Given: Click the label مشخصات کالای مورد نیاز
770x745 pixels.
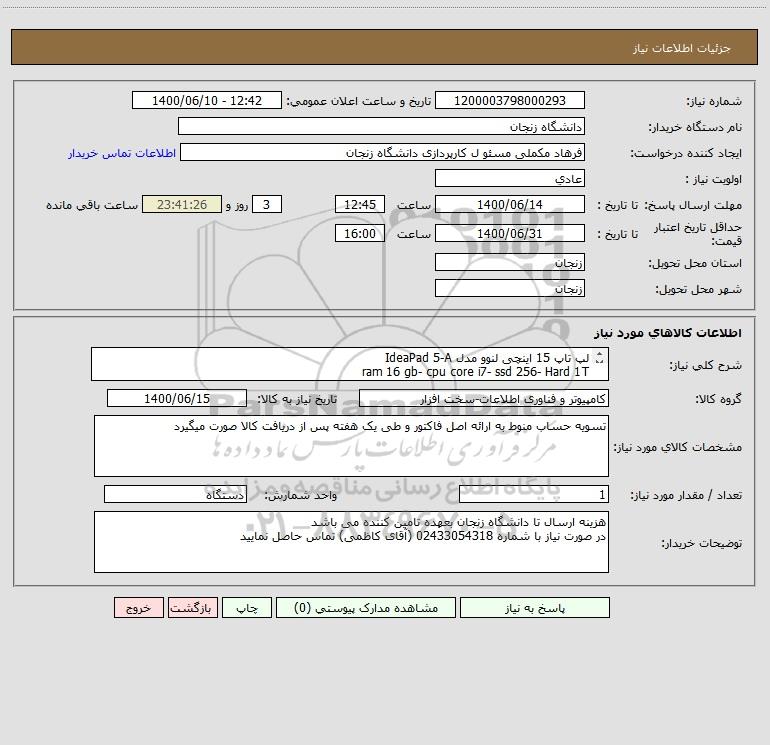Looking at the screenshot, I should tap(678, 447).
